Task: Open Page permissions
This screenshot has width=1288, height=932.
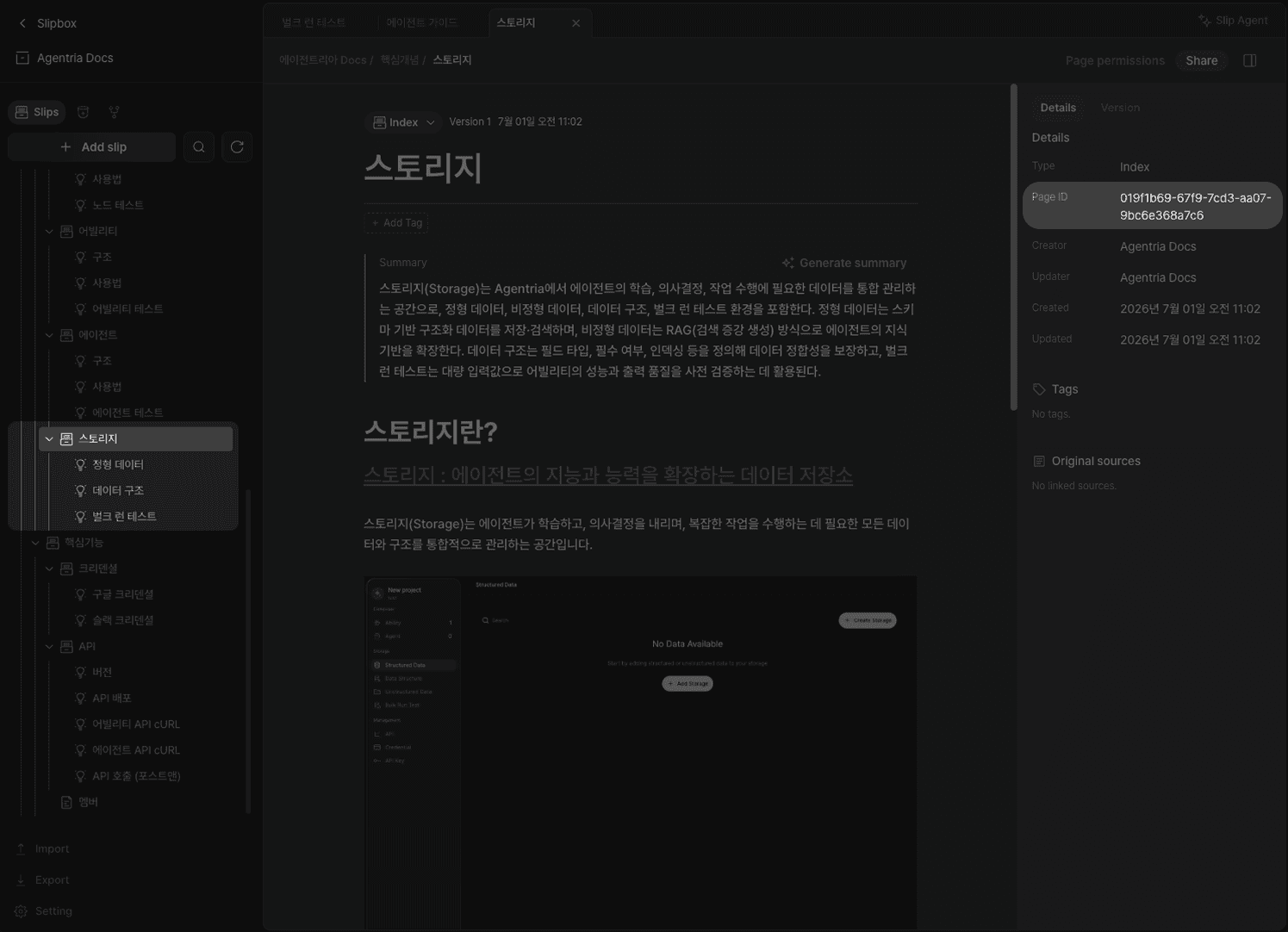Action: coord(1115,60)
